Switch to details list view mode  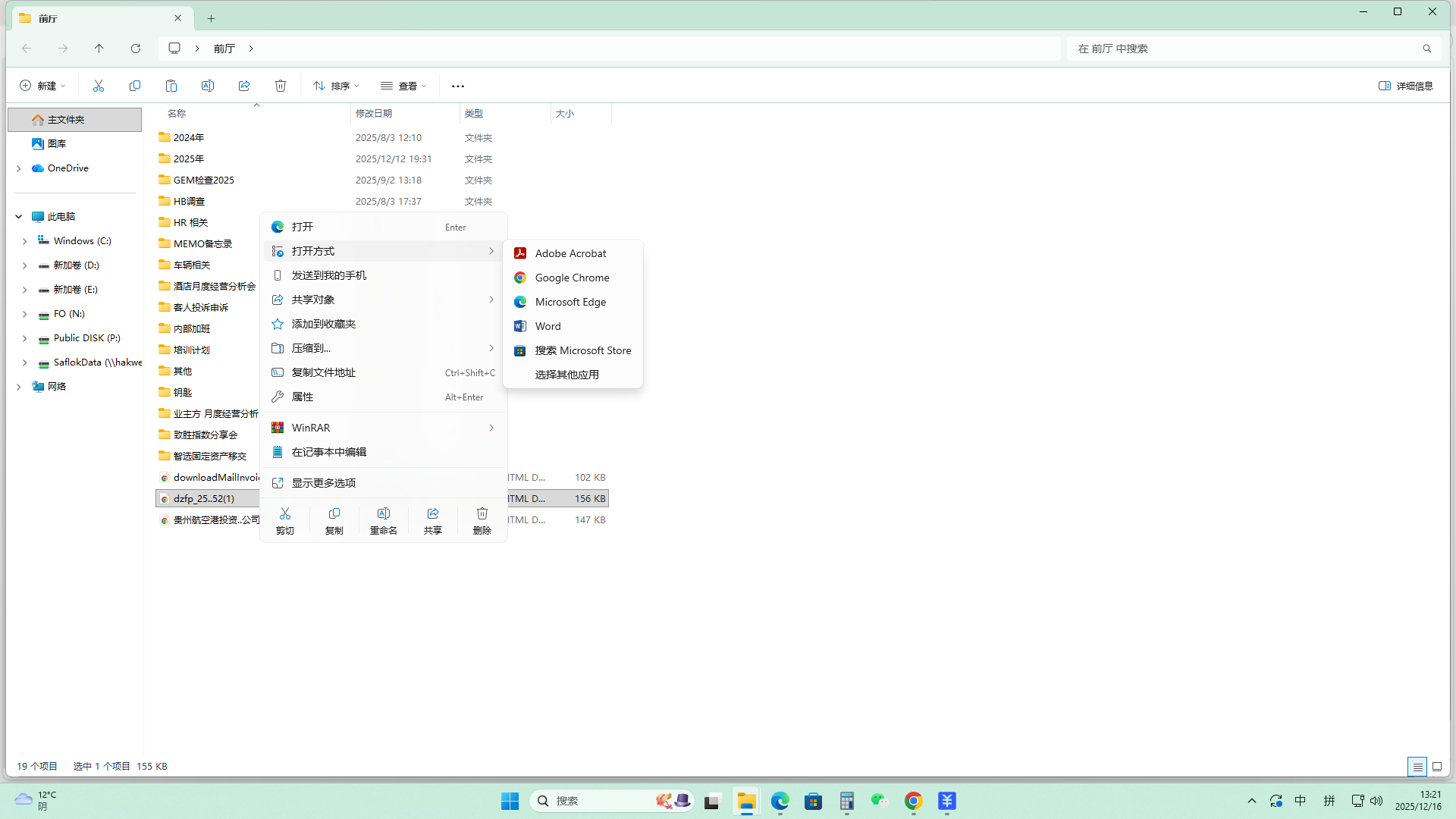[x=1417, y=767]
